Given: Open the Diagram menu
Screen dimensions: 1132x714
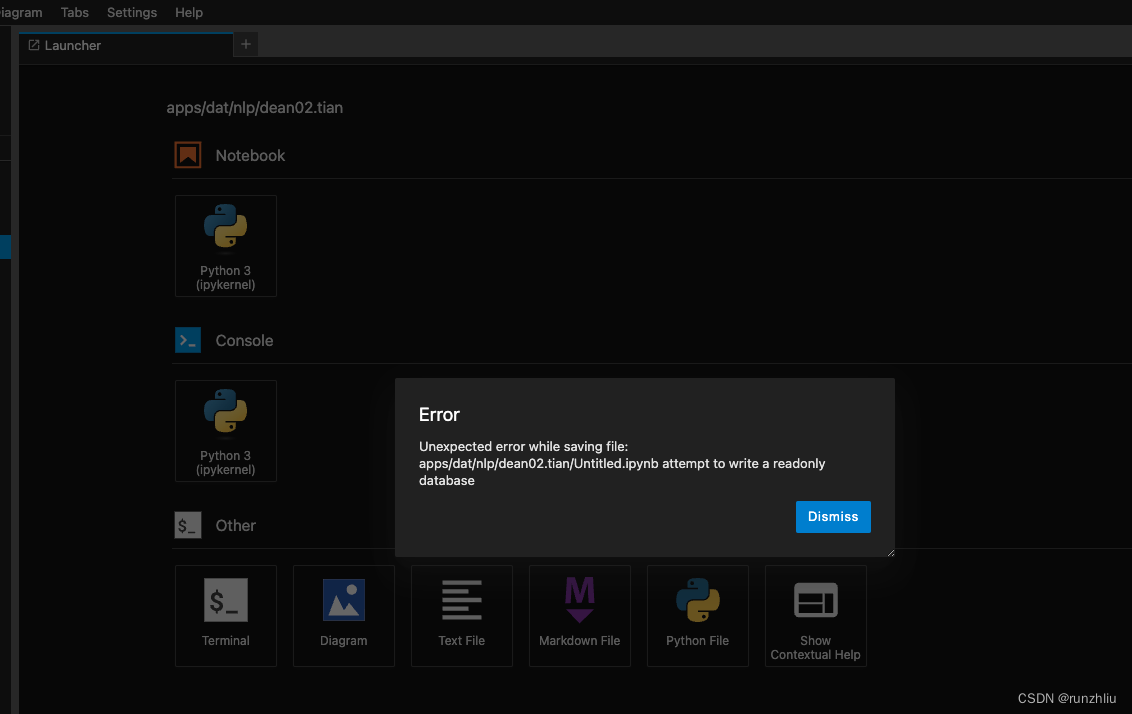Looking at the screenshot, I should [21, 12].
